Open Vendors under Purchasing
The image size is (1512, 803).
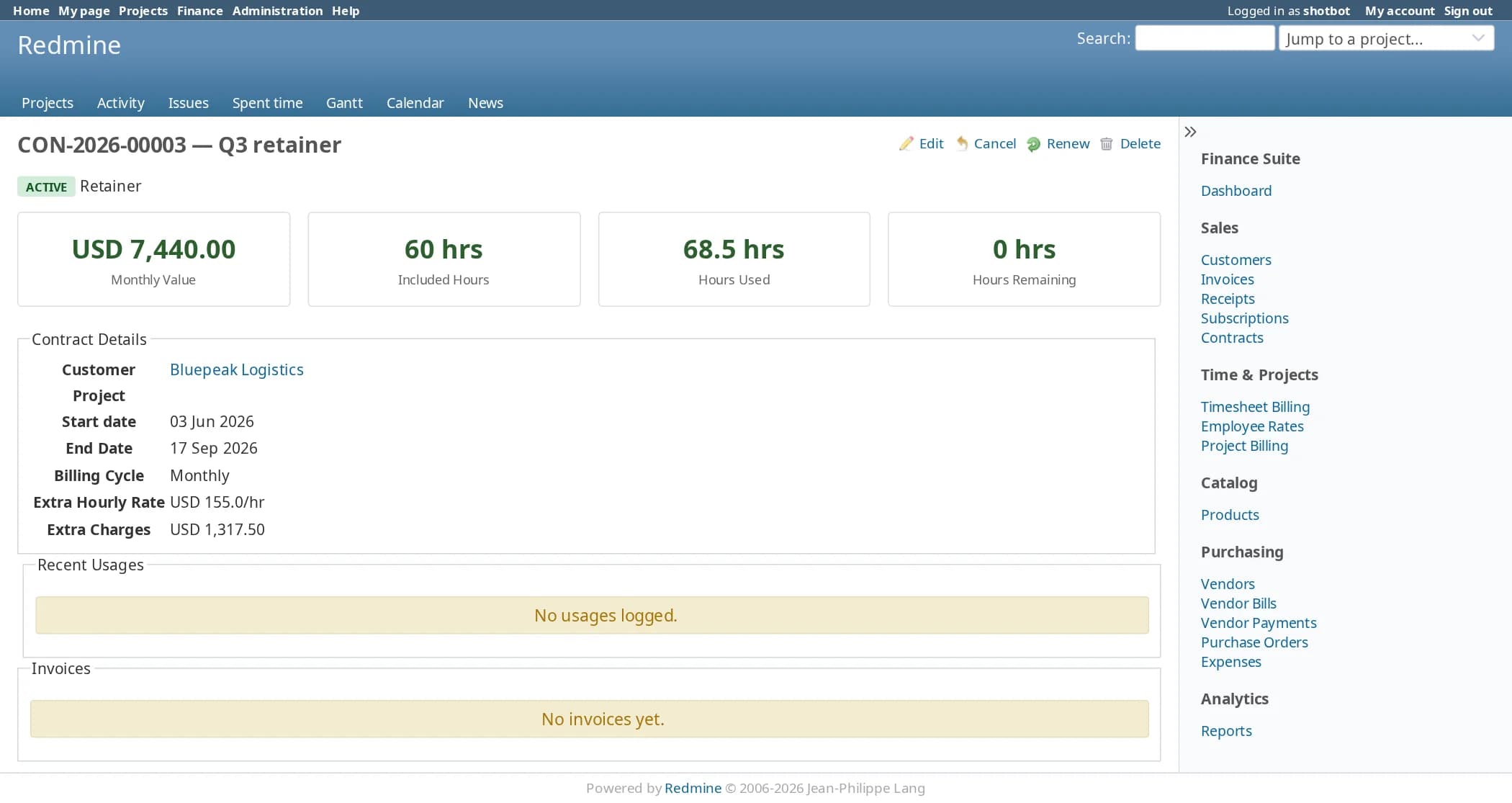tap(1228, 584)
